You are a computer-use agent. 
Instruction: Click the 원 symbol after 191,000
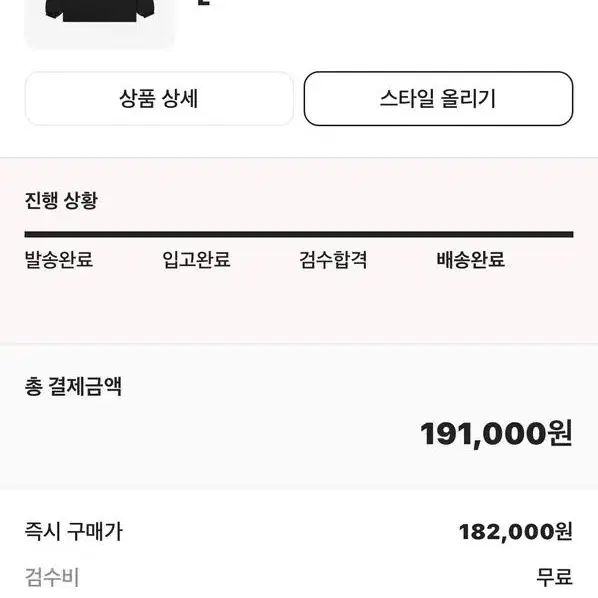[x=560, y=433]
